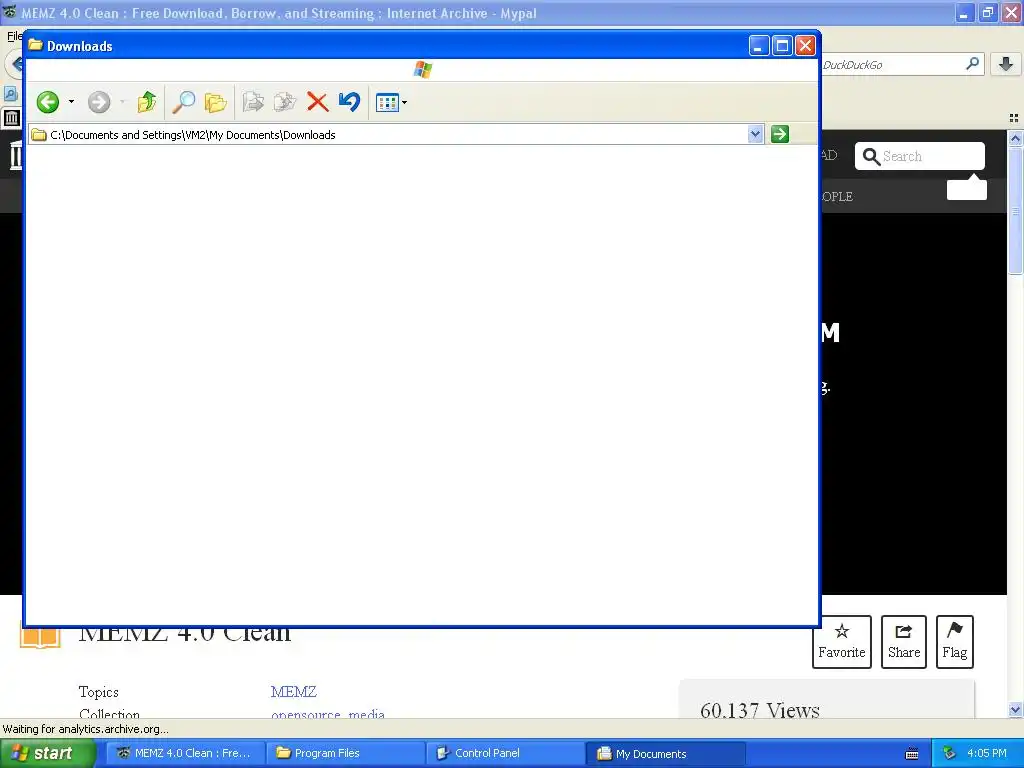The width and height of the screenshot is (1024, 768).
Task: Click the Internet Archive bookmark icon
Action: pos(12,118)
